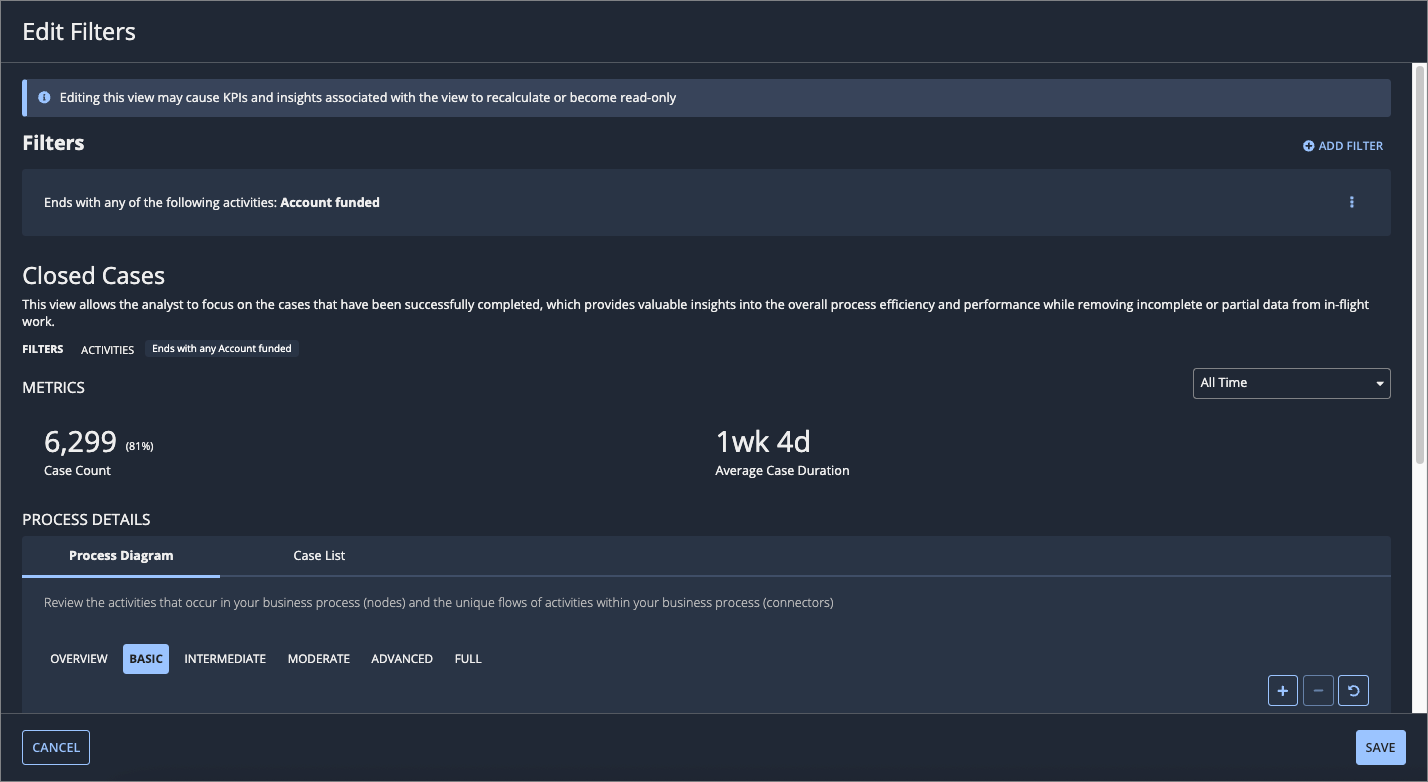Open the Process Diagram tab
The image size is (1428, 782).
click(x=121, y=556)
